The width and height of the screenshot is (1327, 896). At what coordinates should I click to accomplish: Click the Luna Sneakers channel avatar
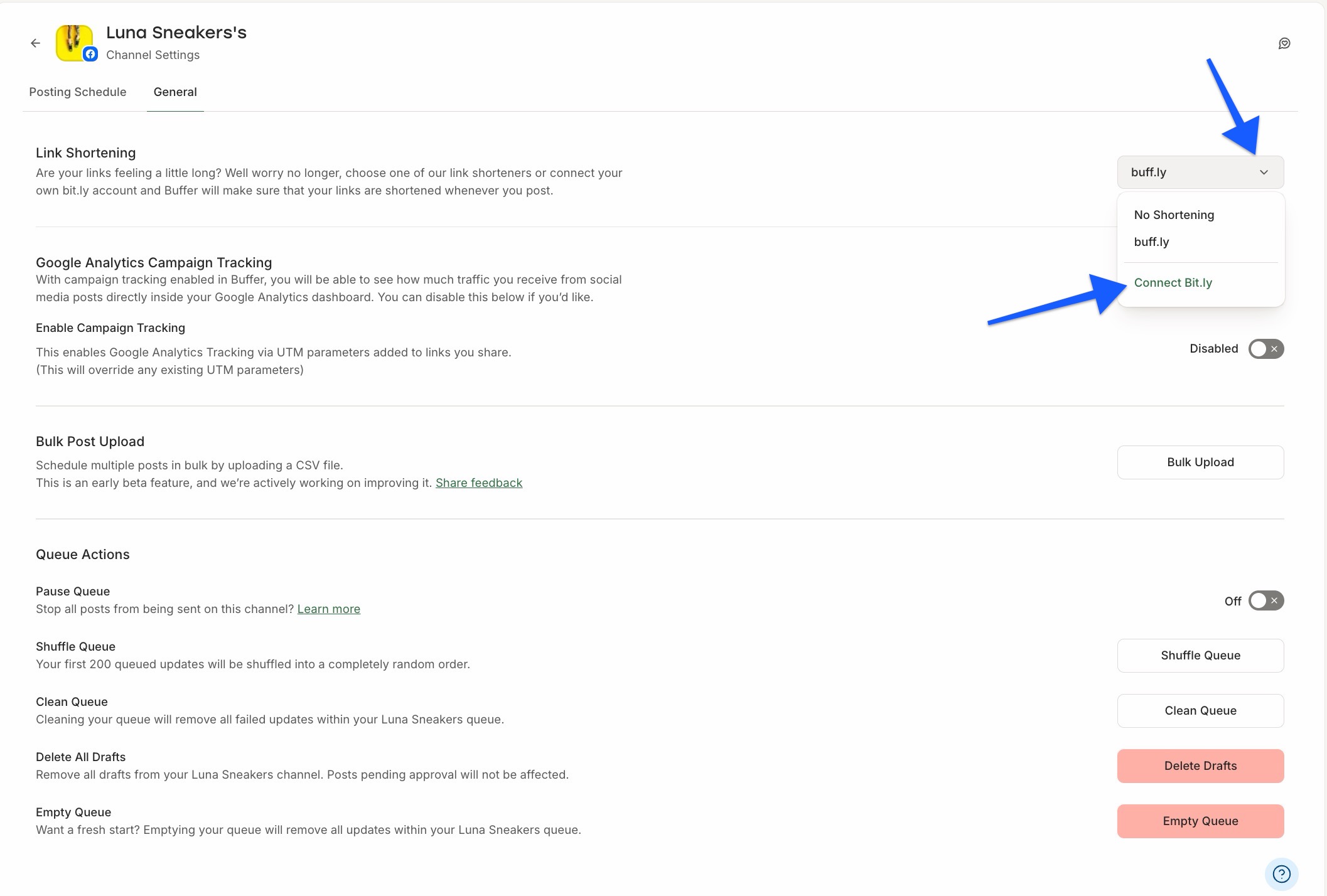75,43
